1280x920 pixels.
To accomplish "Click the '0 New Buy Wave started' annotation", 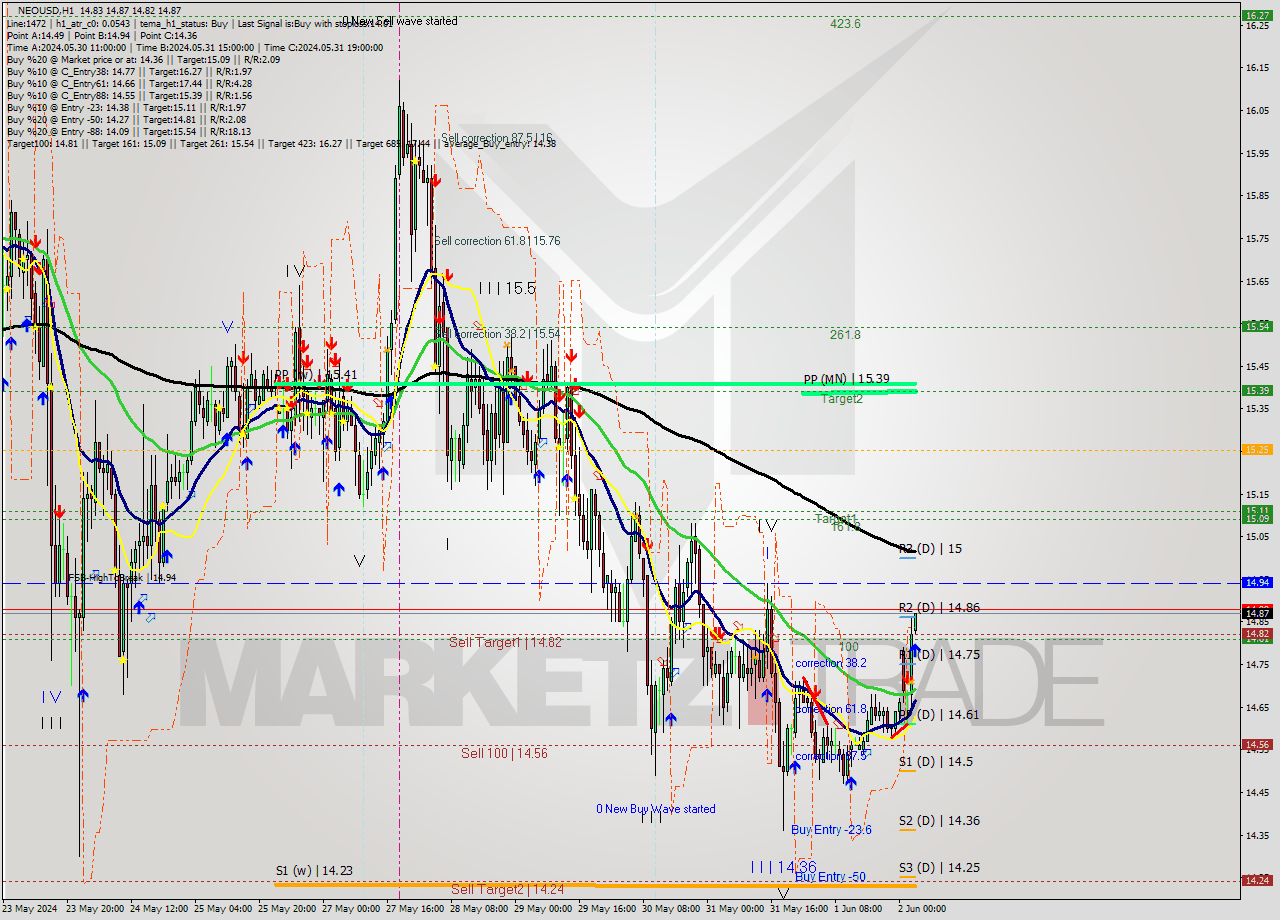I will (656, 809).
